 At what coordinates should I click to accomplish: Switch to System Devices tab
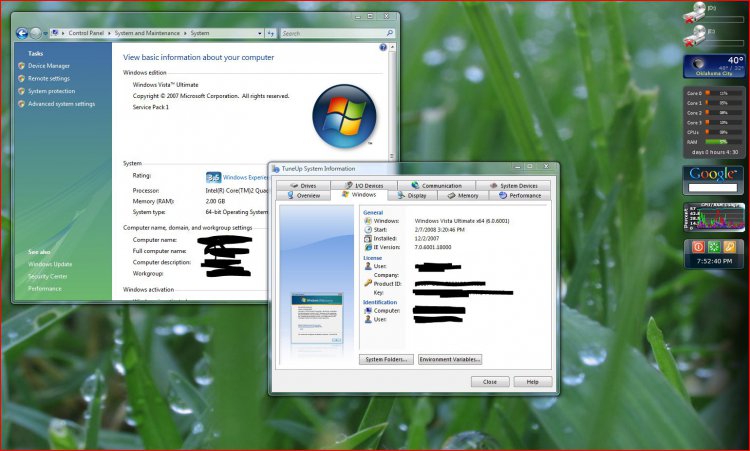tap(513, 186)
